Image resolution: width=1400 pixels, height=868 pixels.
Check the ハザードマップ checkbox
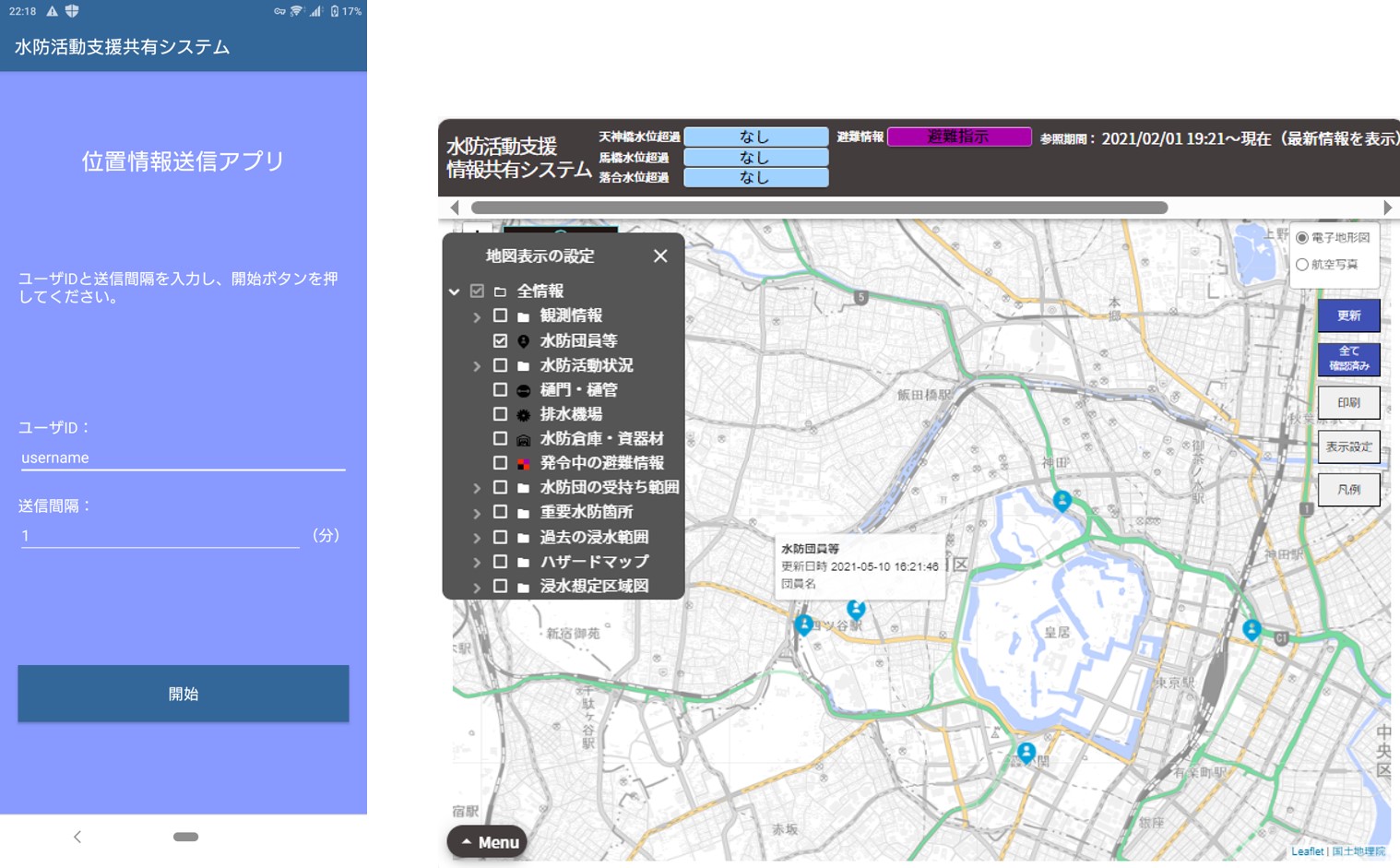tap(500, 561)
